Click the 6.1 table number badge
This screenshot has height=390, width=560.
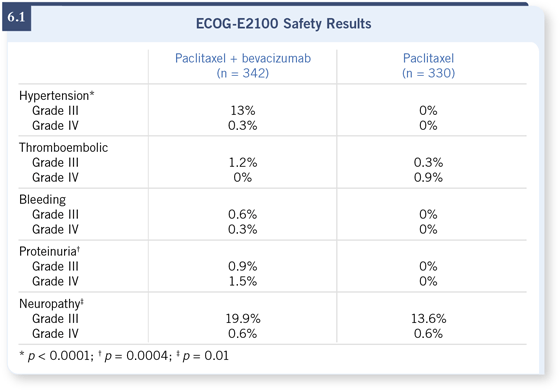point(16,18)
